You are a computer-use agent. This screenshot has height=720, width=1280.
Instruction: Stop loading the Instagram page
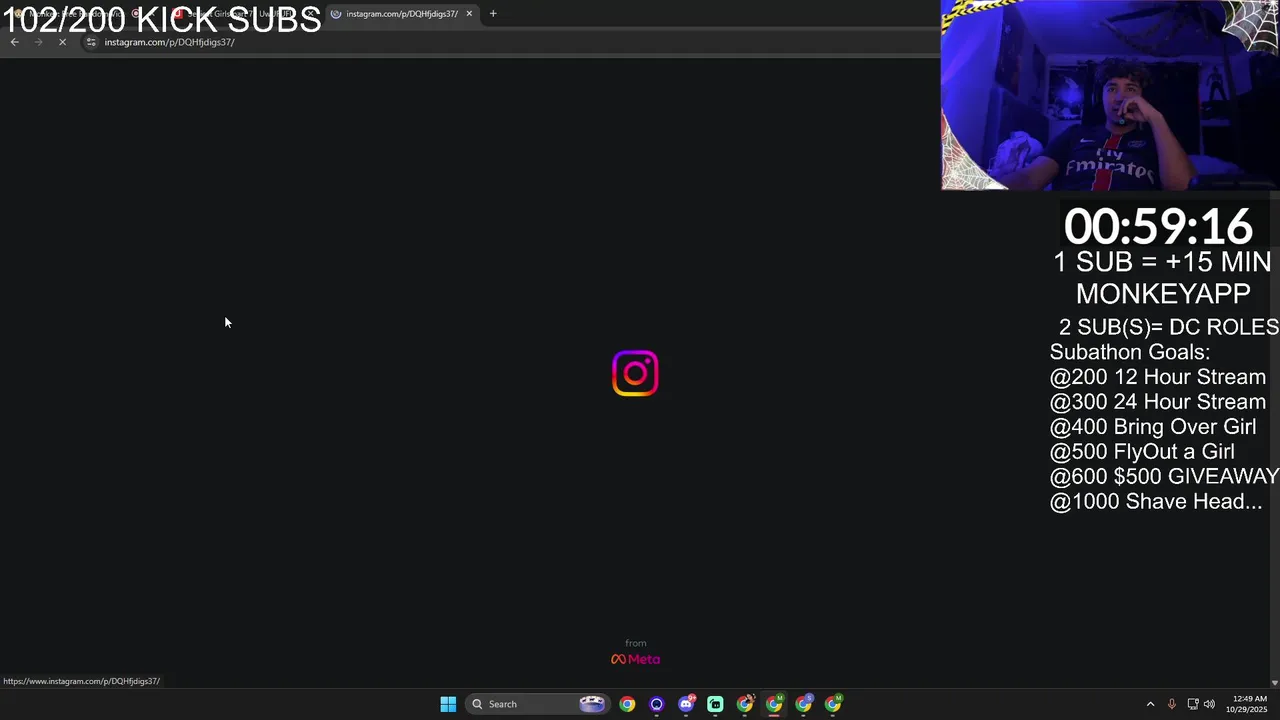pyautogui.click(x=62, y=42)
